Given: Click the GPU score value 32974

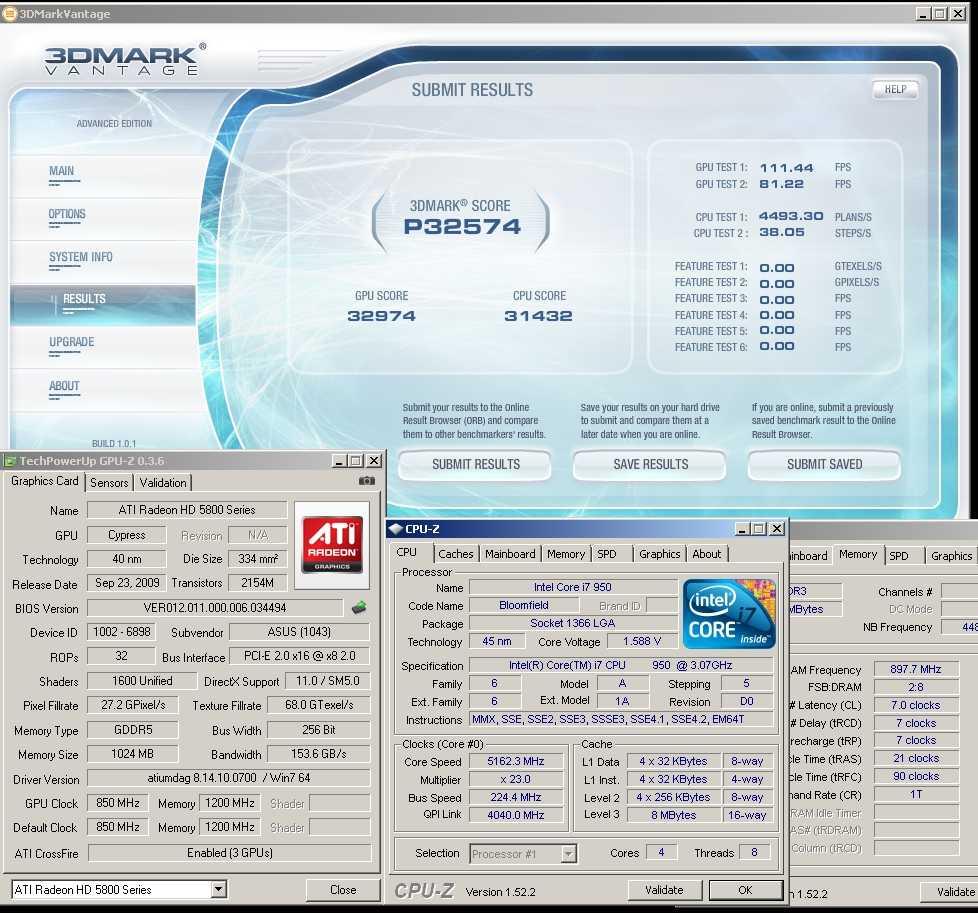Looking at the screenshot, I should (381, 316).
